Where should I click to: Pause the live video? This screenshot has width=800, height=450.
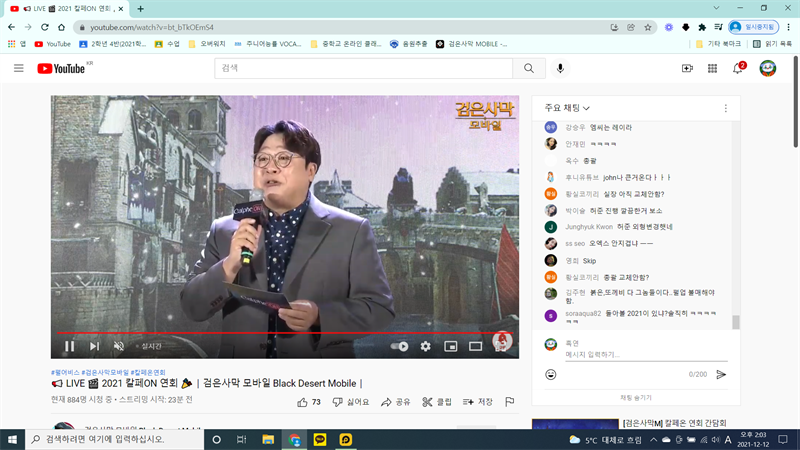pyautogui.click(x=69, y=346)
